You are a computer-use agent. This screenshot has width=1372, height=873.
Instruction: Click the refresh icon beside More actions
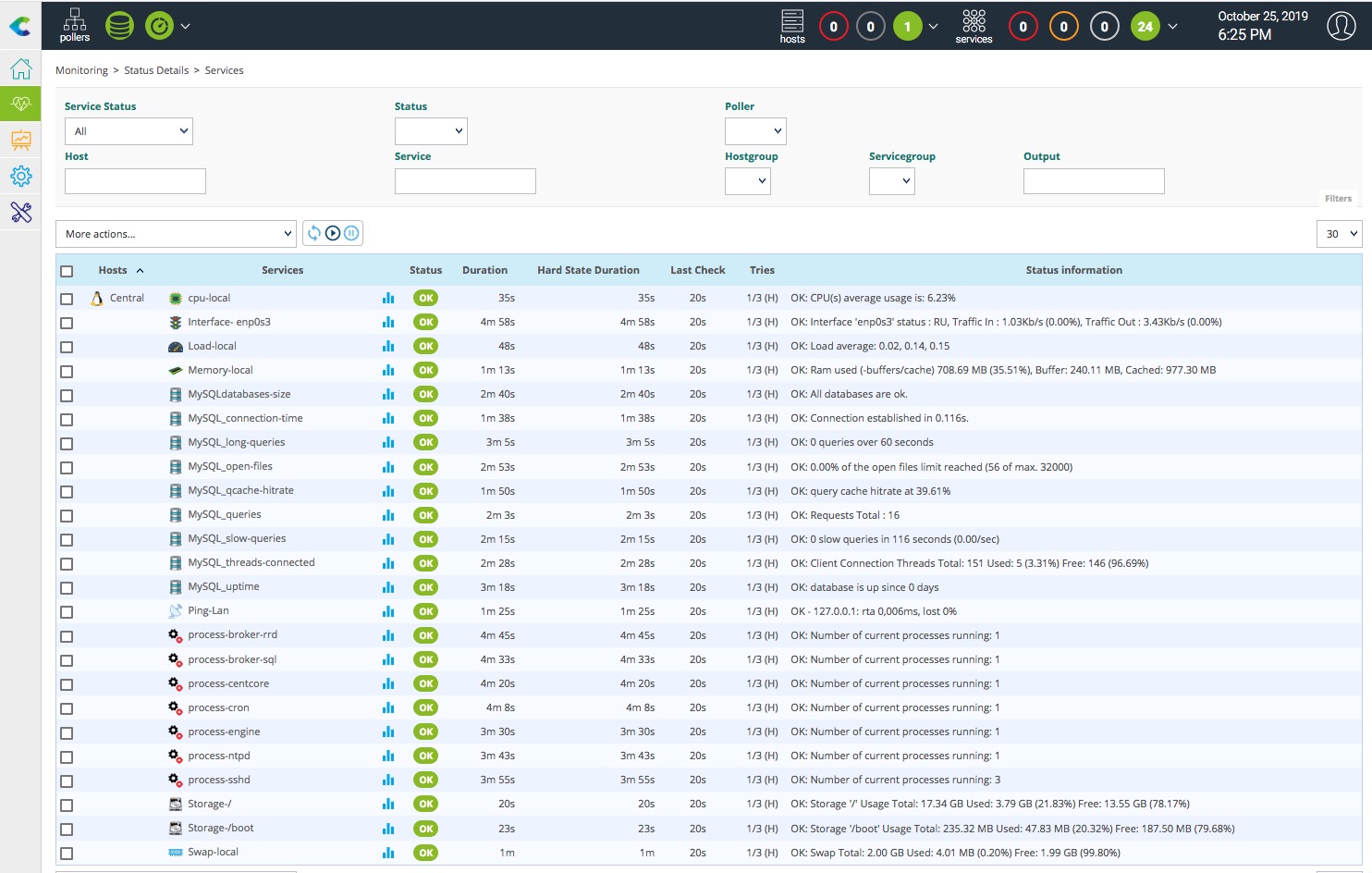click(x=314, y=233)
